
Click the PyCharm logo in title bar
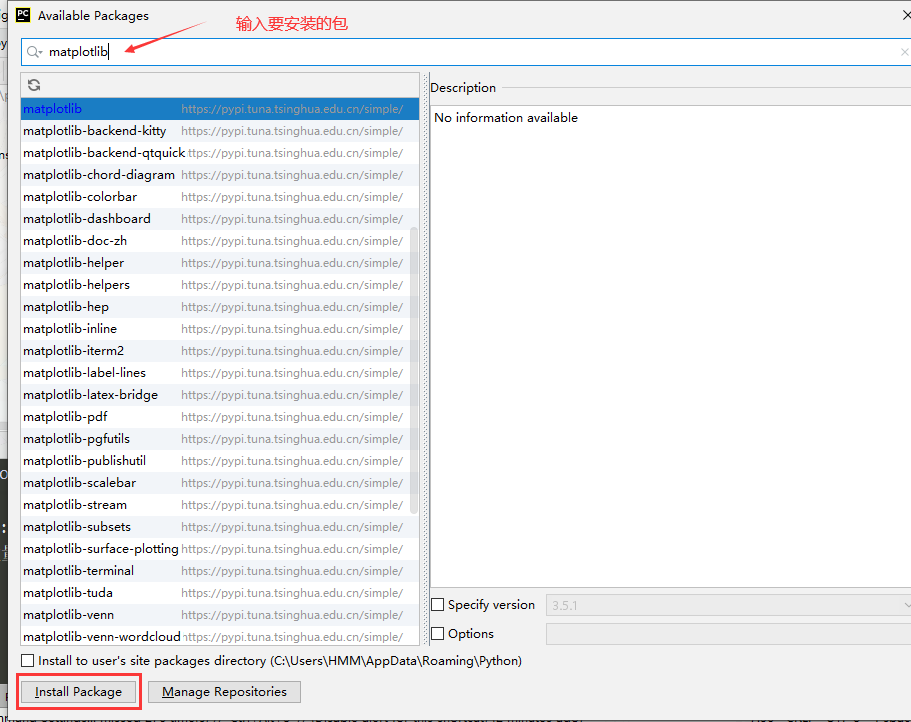(23, 15)
